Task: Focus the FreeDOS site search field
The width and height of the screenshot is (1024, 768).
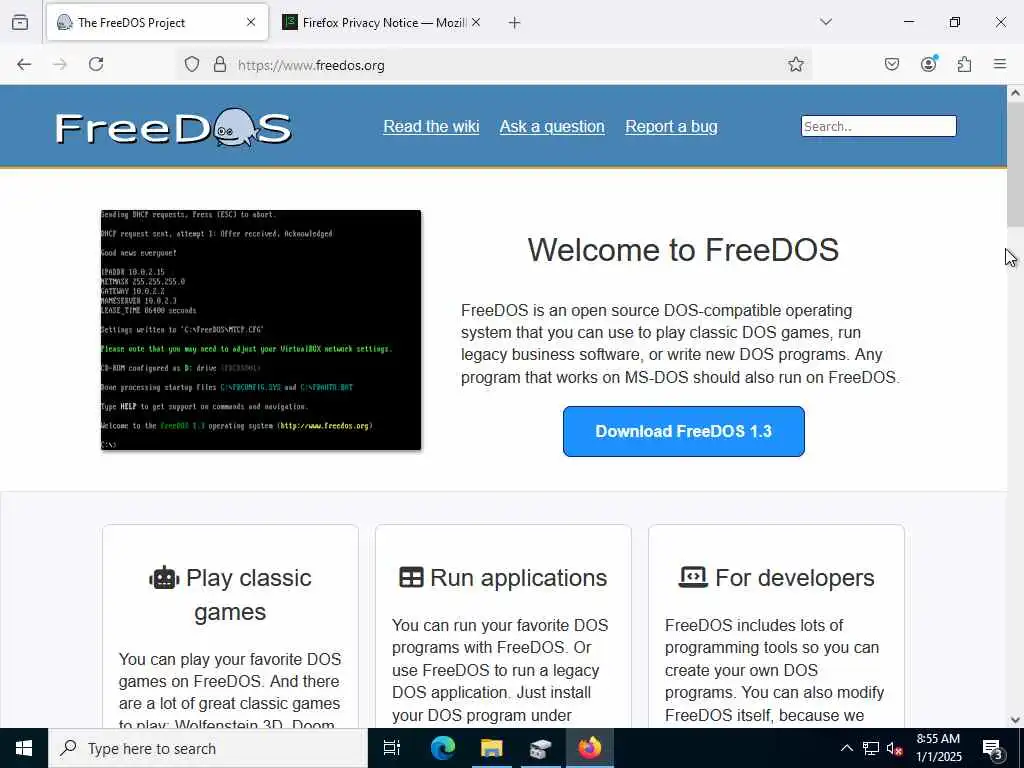Action: coord(878,126)
